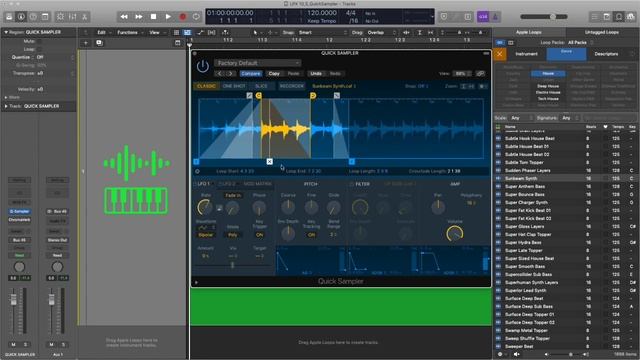
Task: Adjust the Quick Sampler Volume knob
Action: pos(455,234)
